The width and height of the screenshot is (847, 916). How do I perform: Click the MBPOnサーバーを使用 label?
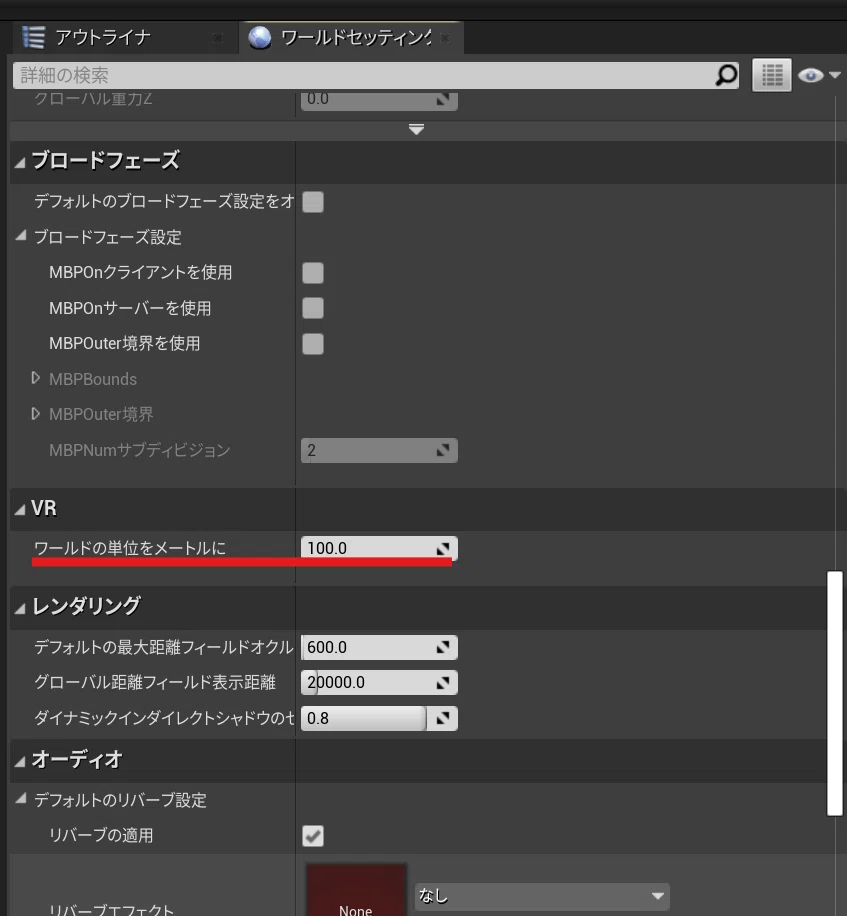click(x=130, y=308)
